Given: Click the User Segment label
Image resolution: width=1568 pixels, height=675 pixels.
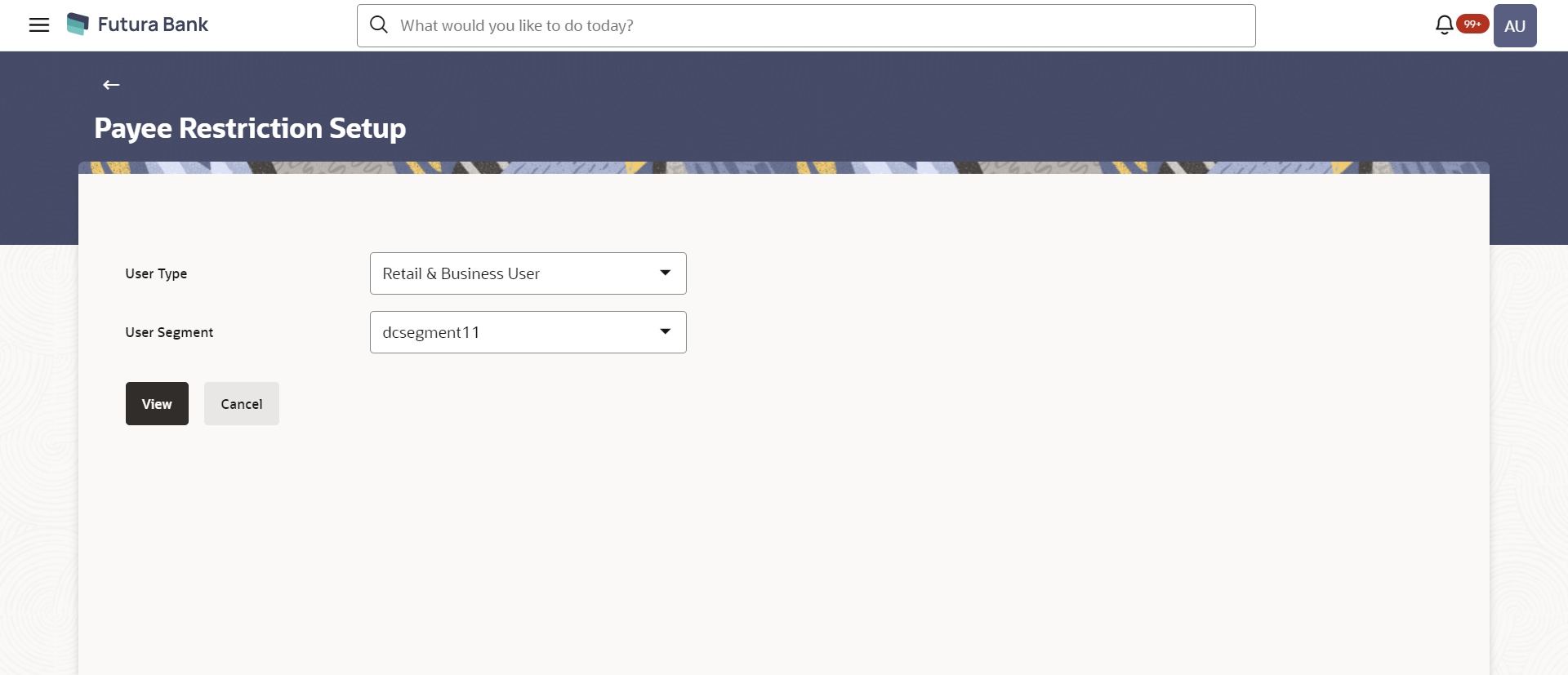Looking at the screenshot, I should click(169, 332).
